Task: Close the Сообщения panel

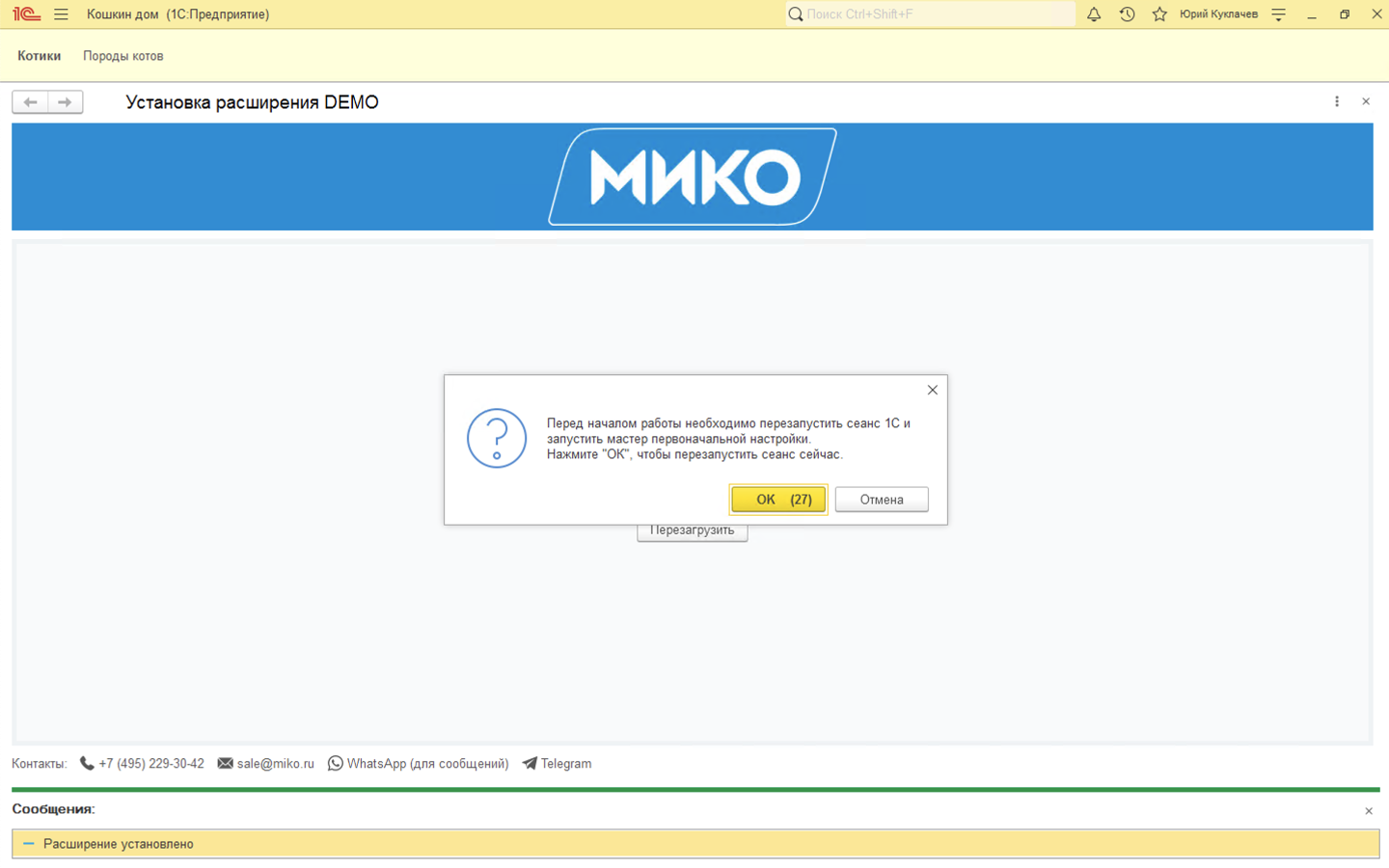Action: (x=1369, y=811)
